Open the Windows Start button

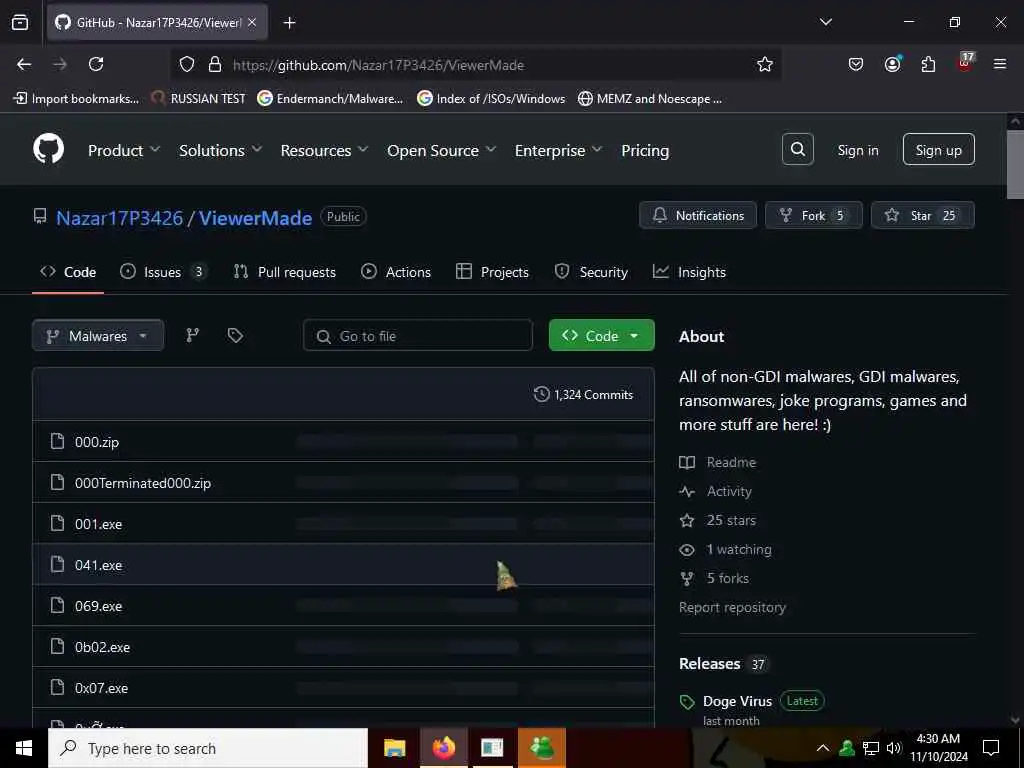24,748
